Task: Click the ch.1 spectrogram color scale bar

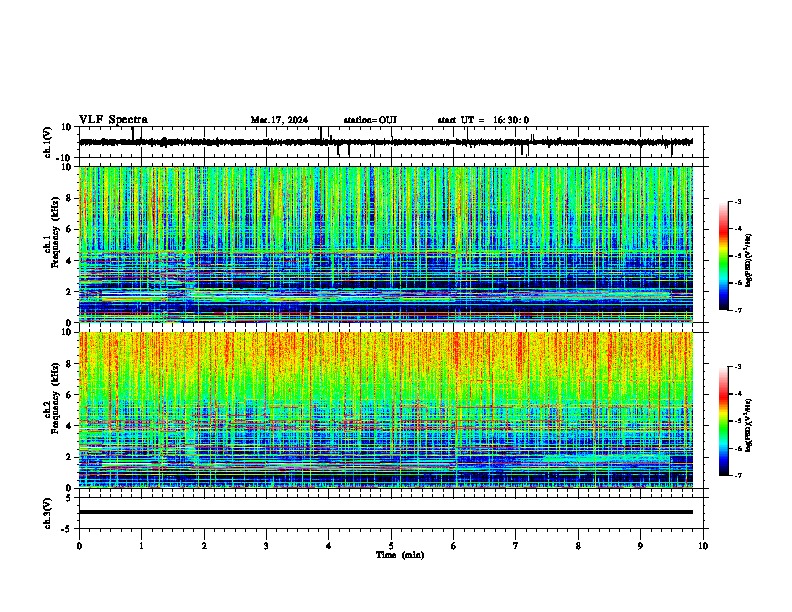Action: [723, 256]
